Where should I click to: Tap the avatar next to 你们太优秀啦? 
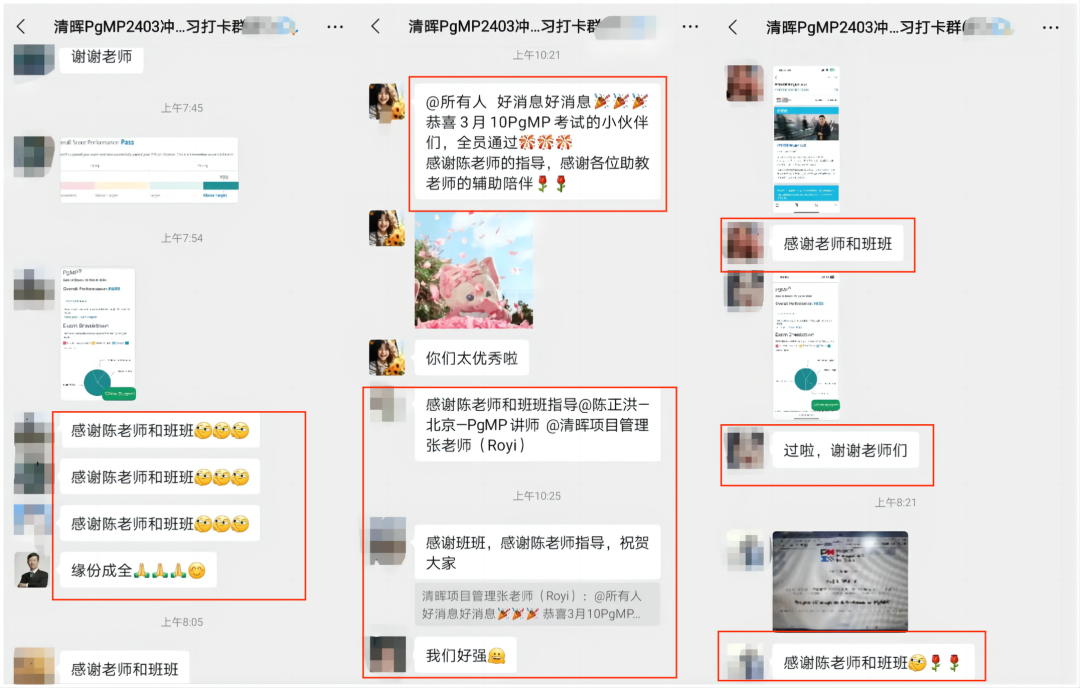pos(387,358)
